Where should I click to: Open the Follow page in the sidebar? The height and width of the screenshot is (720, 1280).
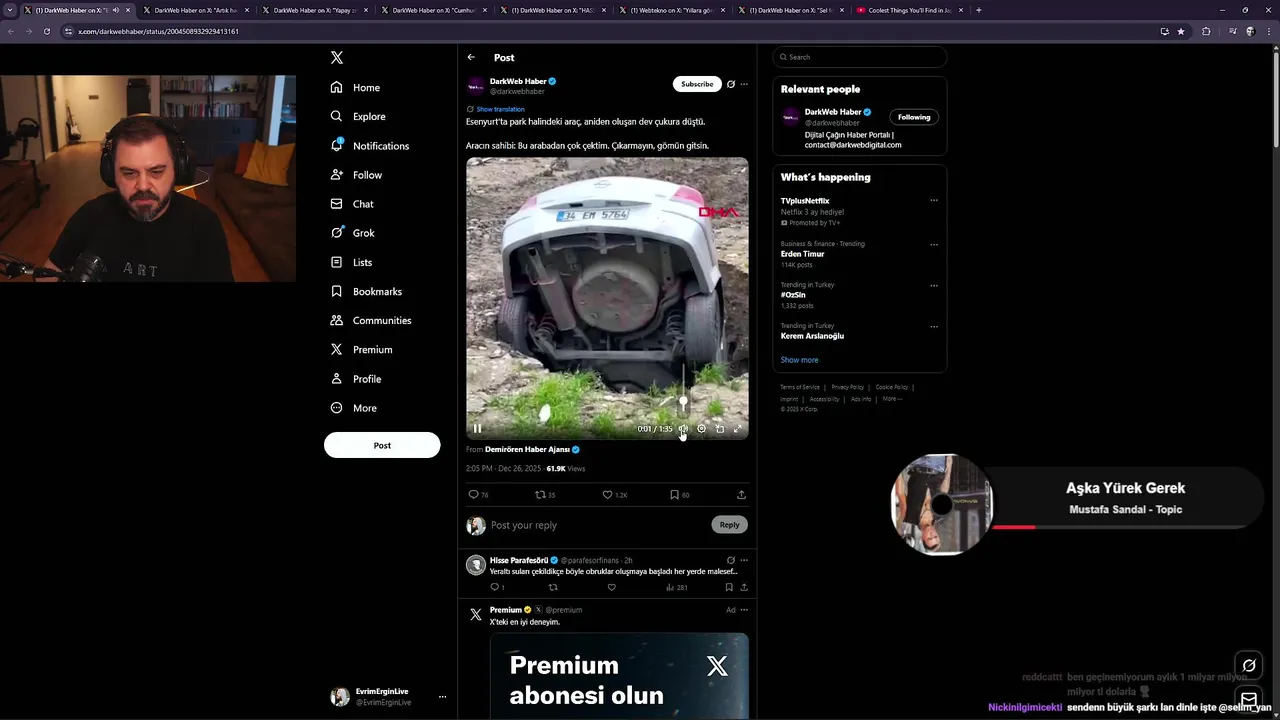pos(355,175)
